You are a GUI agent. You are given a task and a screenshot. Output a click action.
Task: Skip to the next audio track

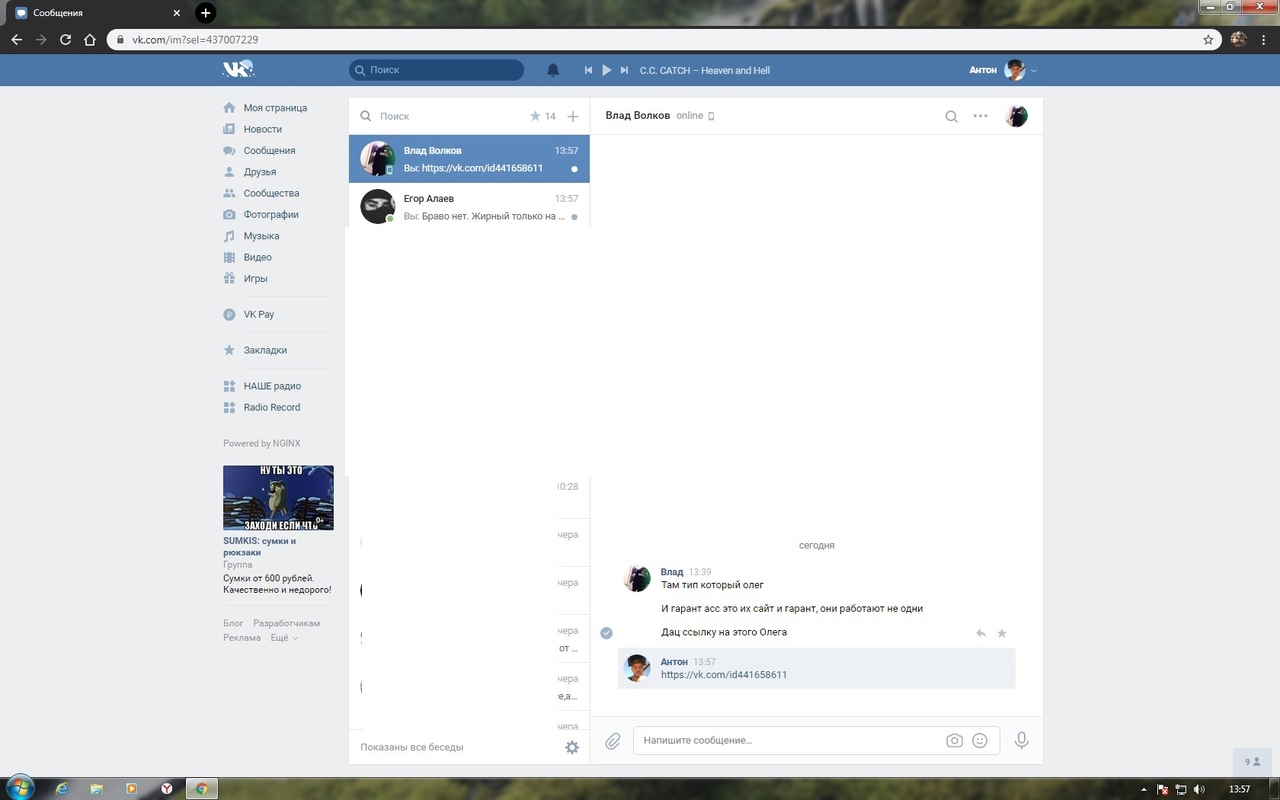[624, 70]
